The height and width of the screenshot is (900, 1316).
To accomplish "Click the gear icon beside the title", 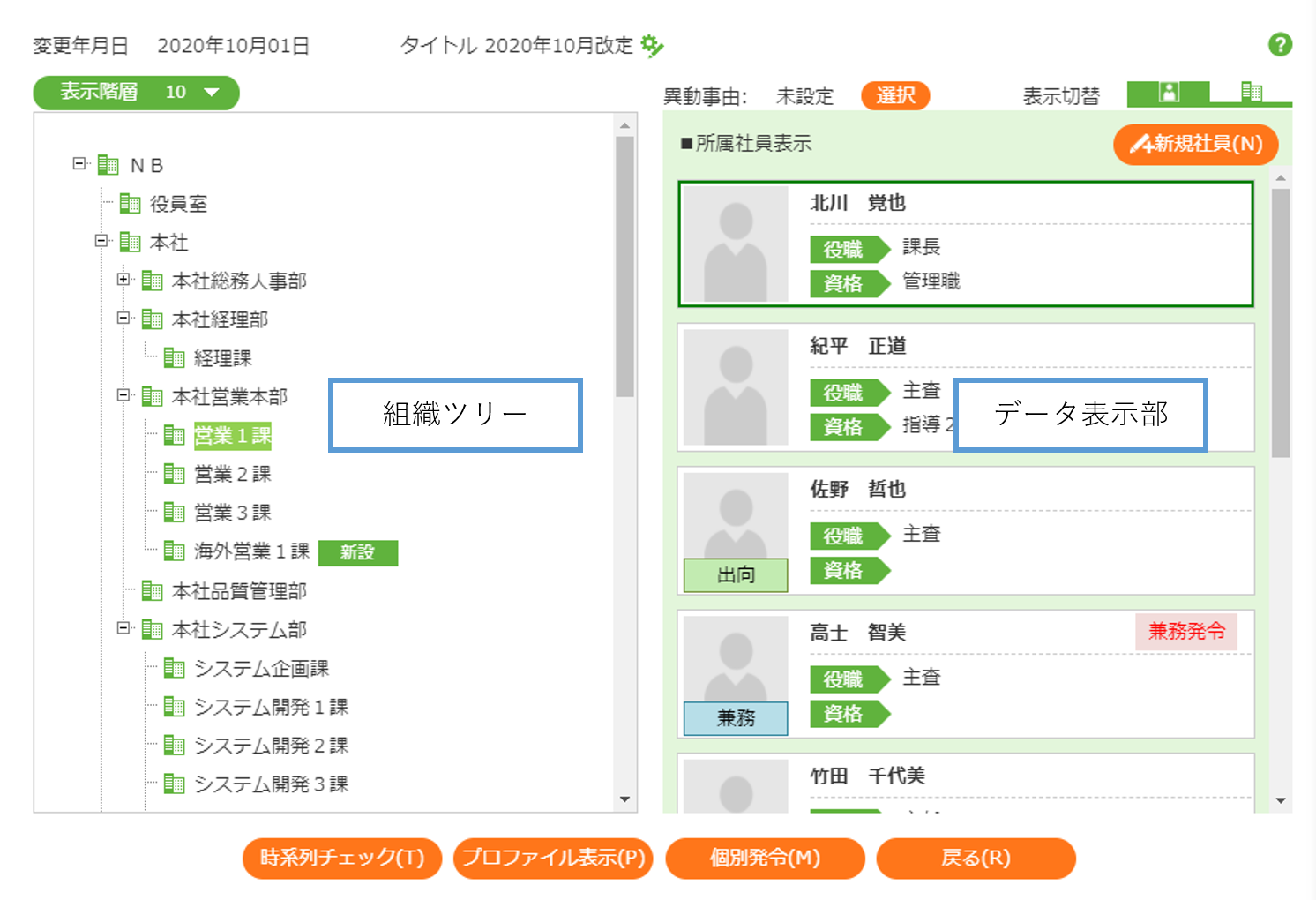I will [x=652, y=45].
